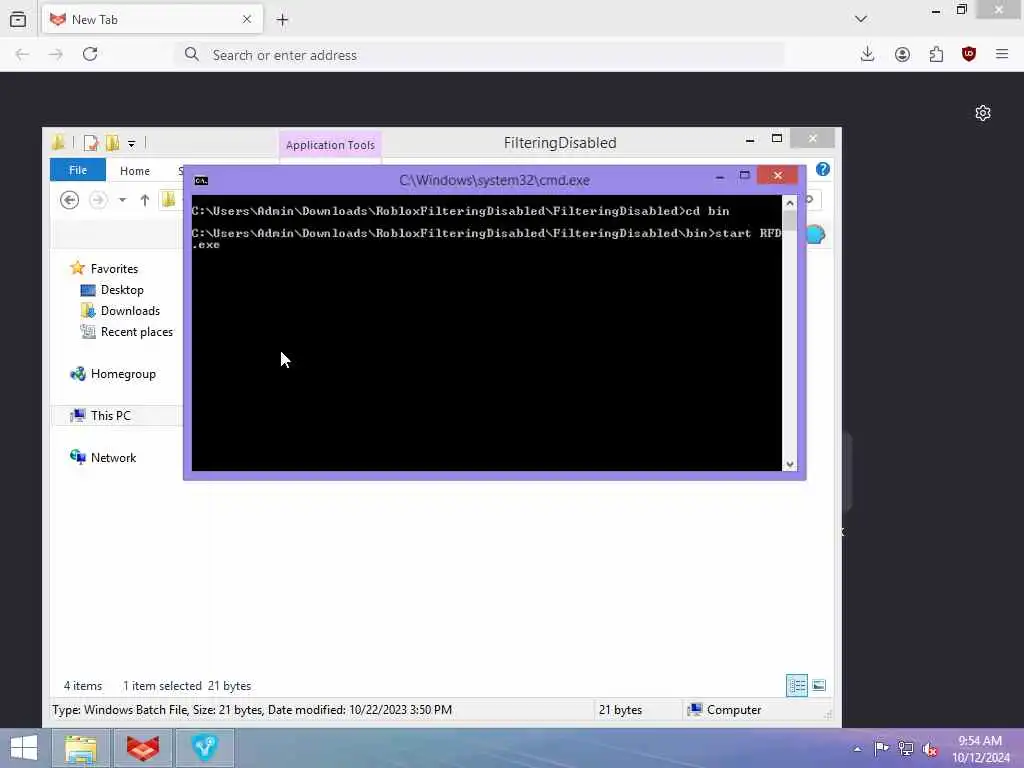1024x768 pixels.
Task: Open recent browsing sidebar icon
Action: coord(18,20)
